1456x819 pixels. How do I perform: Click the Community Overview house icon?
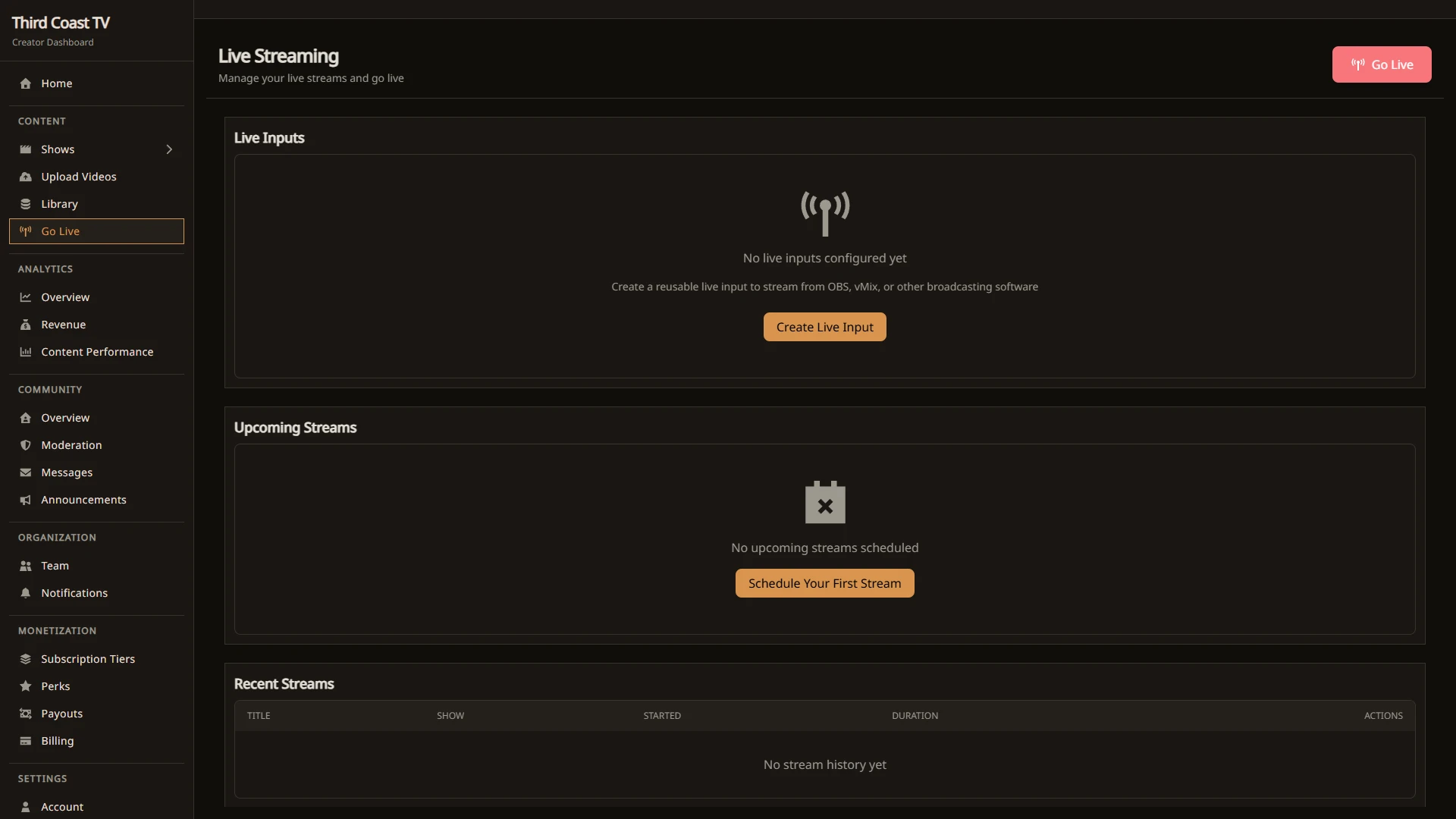26,418
